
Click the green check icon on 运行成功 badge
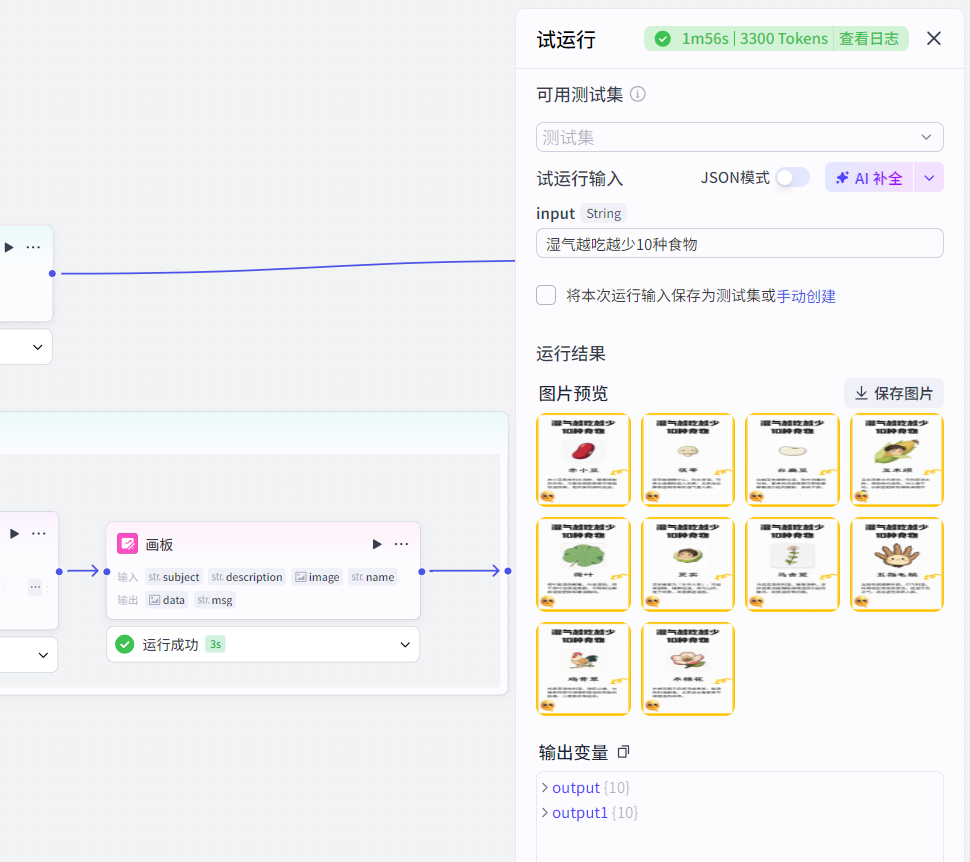pos(125,645)
